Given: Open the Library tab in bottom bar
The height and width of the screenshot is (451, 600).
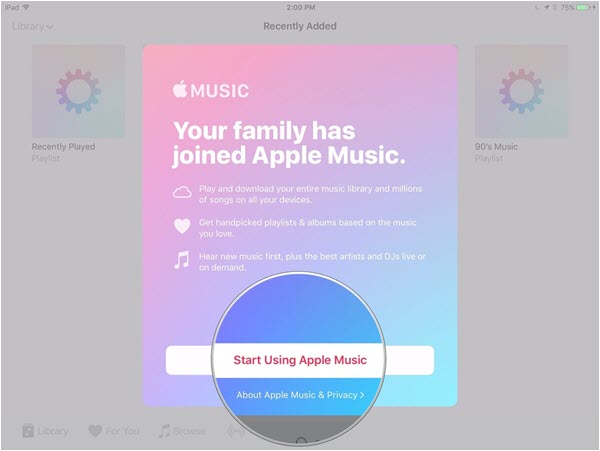Looking at the screenshot, I should (x=45, y=431).
